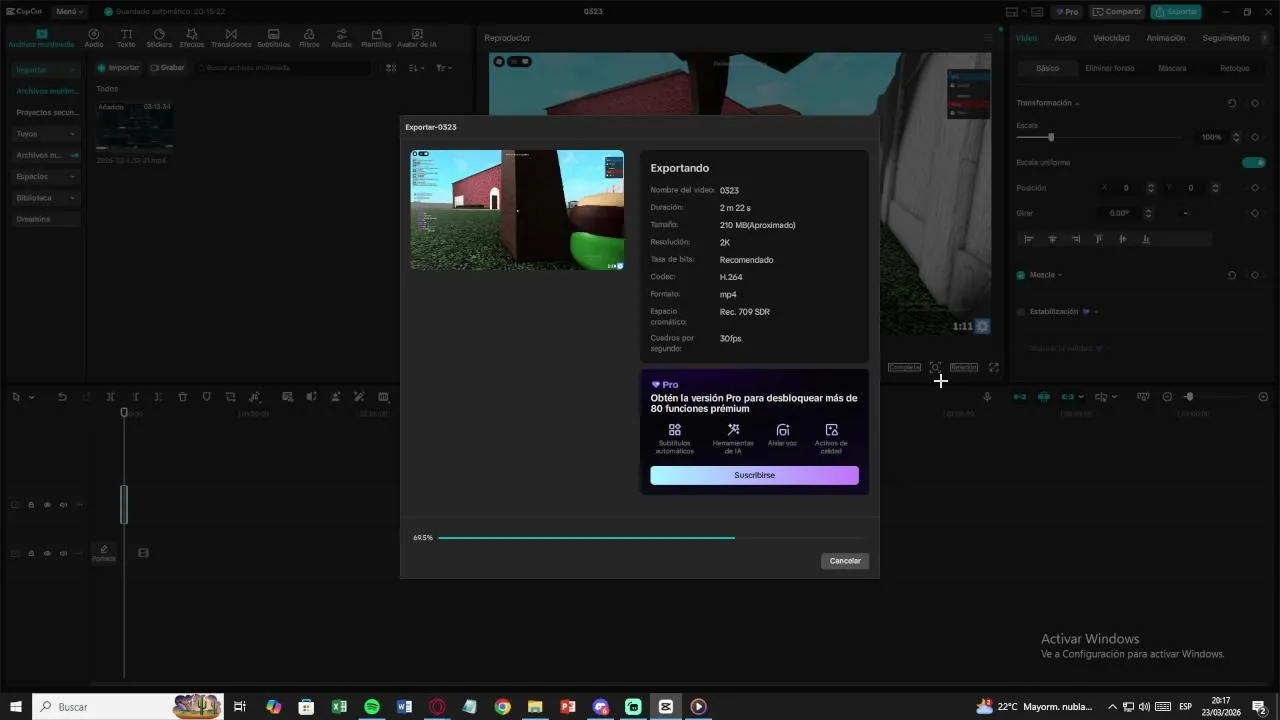
Task: Click the delete trash icon in timeline
Action: 183,397
